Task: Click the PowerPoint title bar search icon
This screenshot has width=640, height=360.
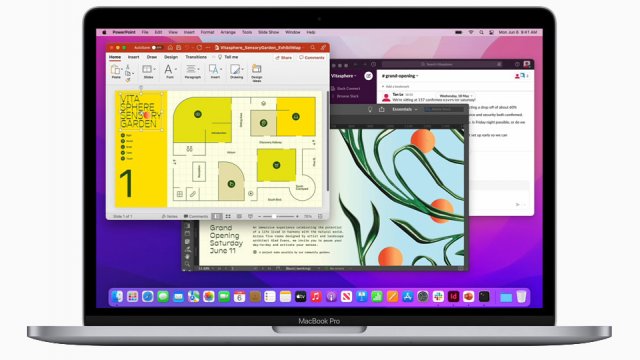Action: pos(313,48)
